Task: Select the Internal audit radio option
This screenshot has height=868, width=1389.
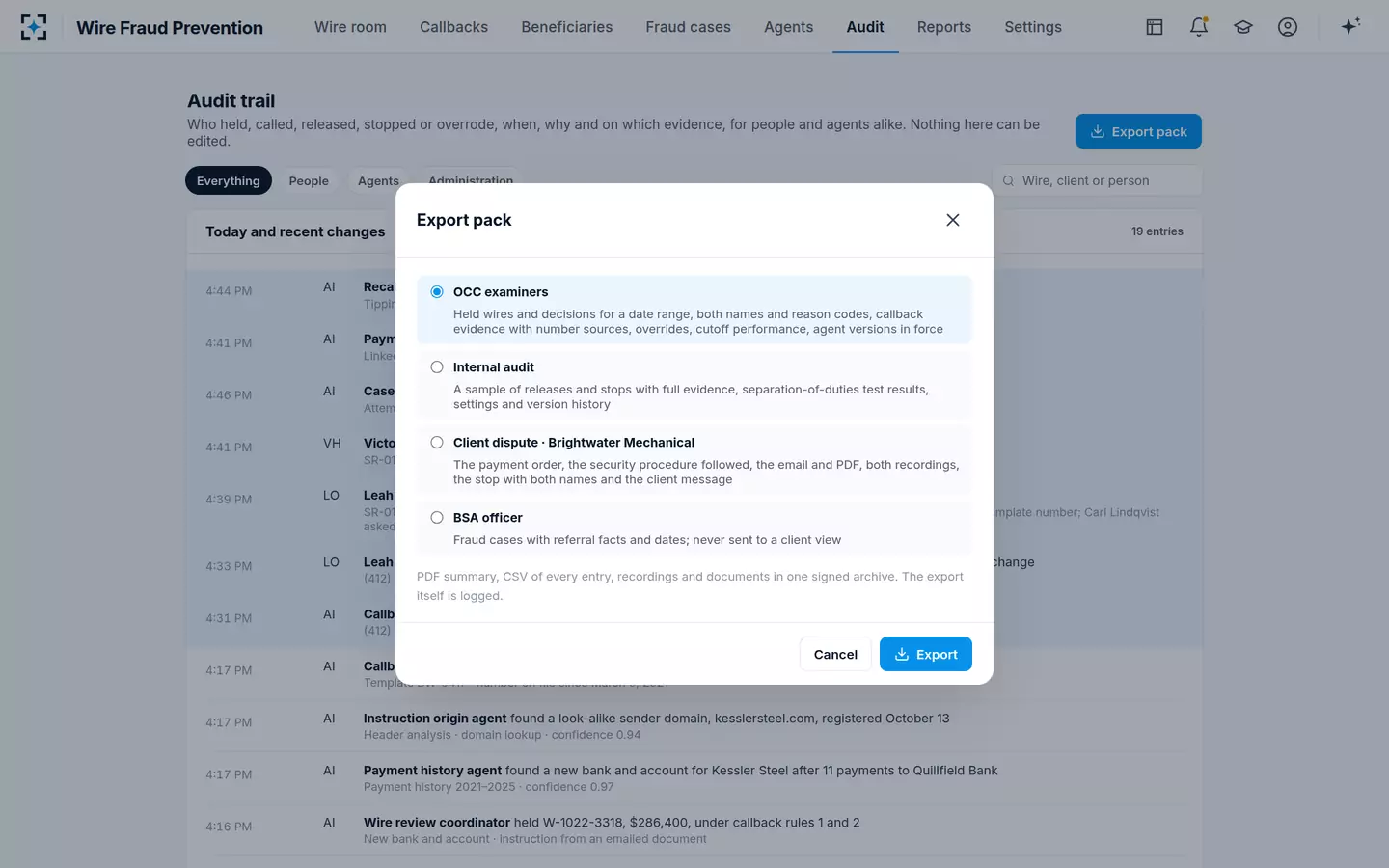Action: 437,366
